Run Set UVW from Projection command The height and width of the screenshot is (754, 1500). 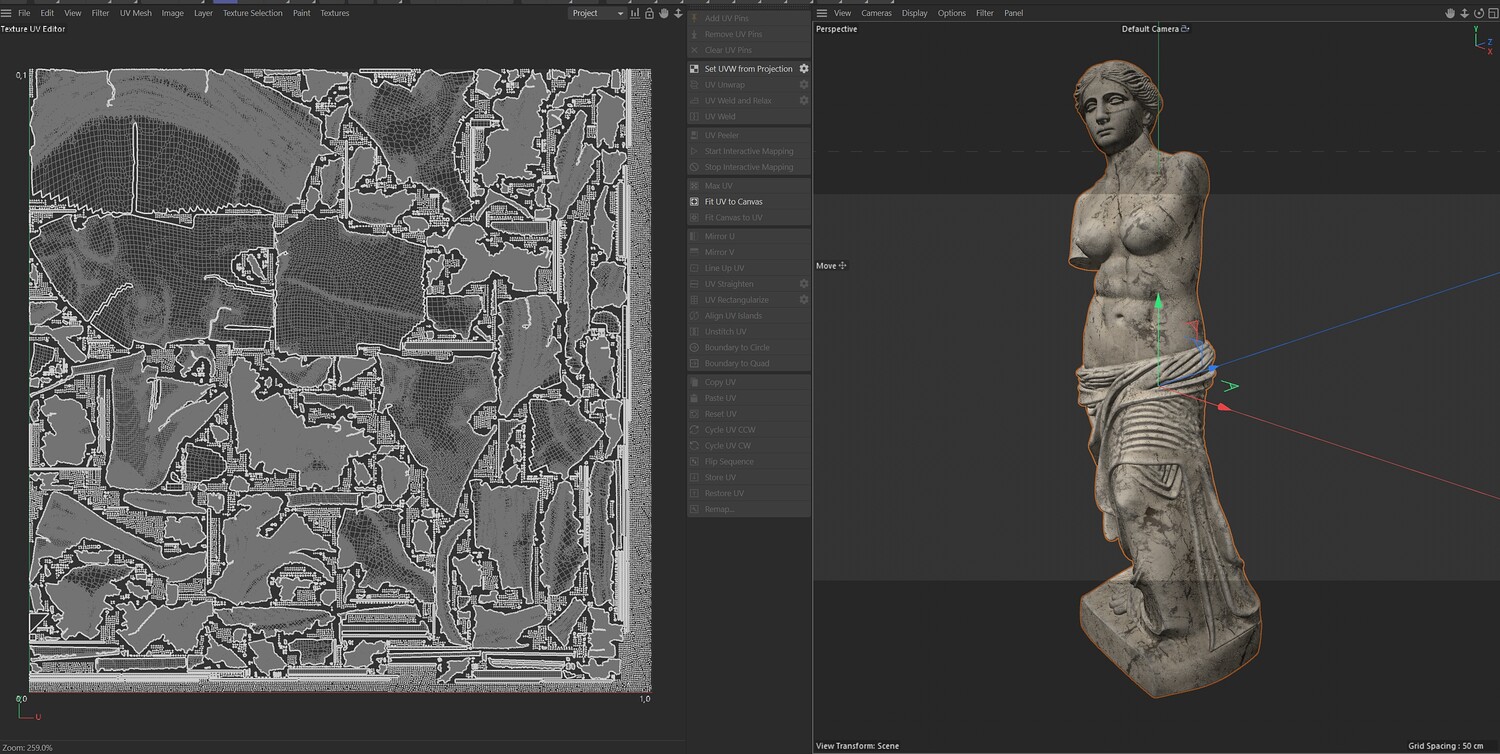pos(748,69)
